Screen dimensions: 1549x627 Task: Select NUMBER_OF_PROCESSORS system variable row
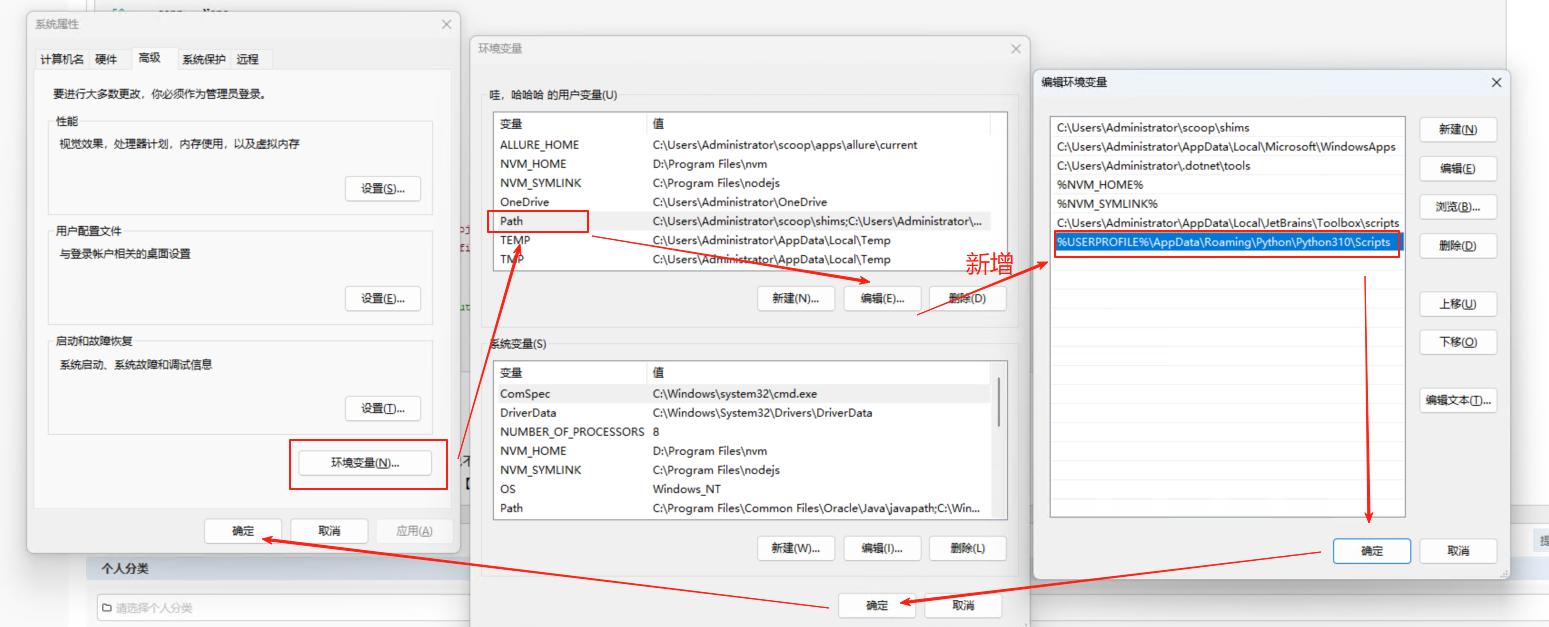[x=742, y=432]
